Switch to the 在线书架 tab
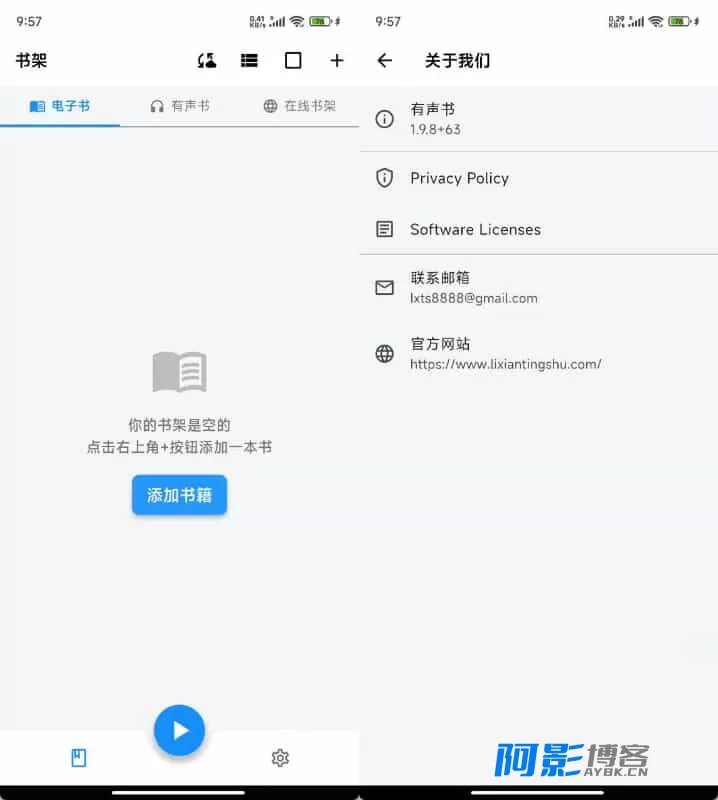Viewport: 718px width, 800px height. click(300, 106)
